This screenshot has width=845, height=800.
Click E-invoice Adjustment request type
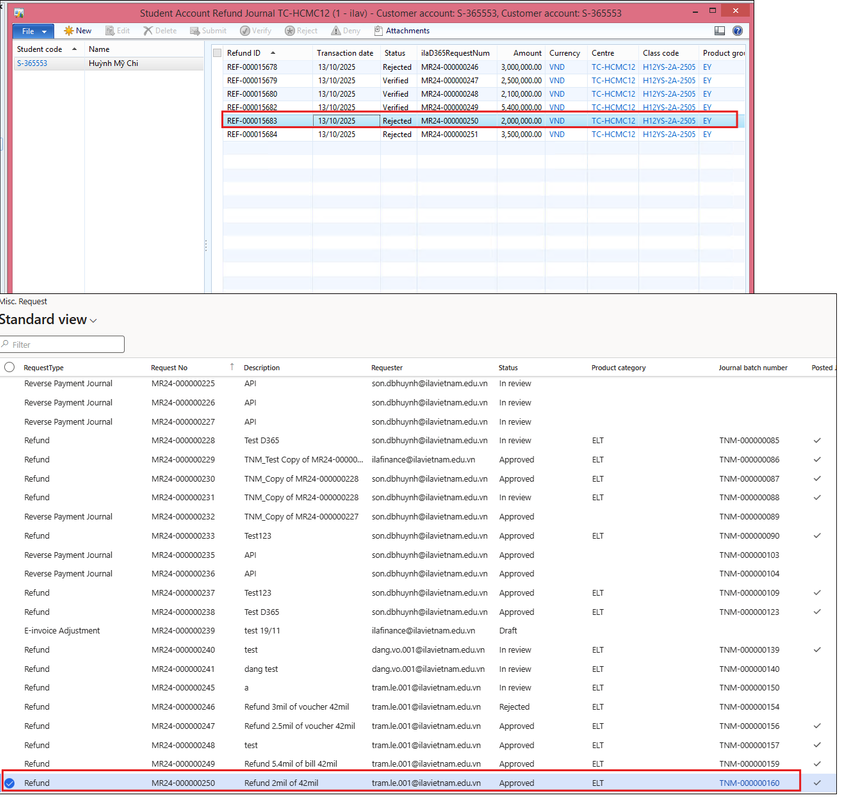(62, 630)
